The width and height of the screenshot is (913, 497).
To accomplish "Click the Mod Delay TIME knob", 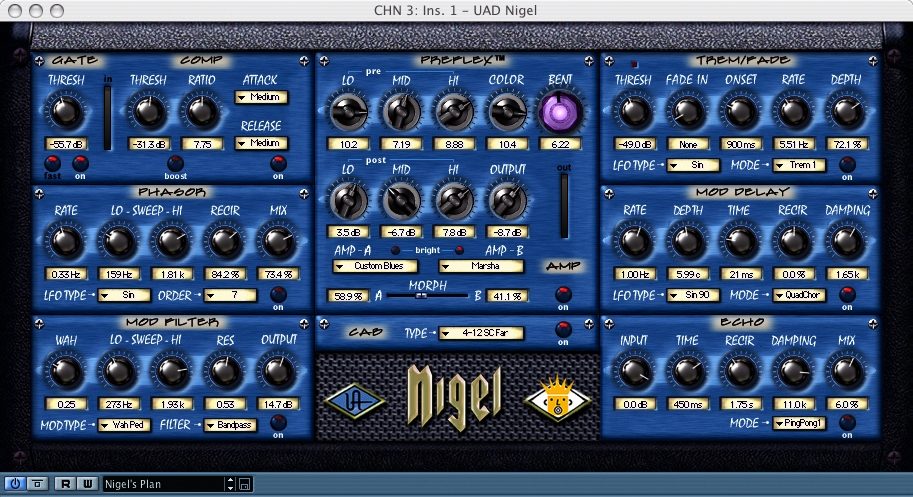I will [740, 242].
